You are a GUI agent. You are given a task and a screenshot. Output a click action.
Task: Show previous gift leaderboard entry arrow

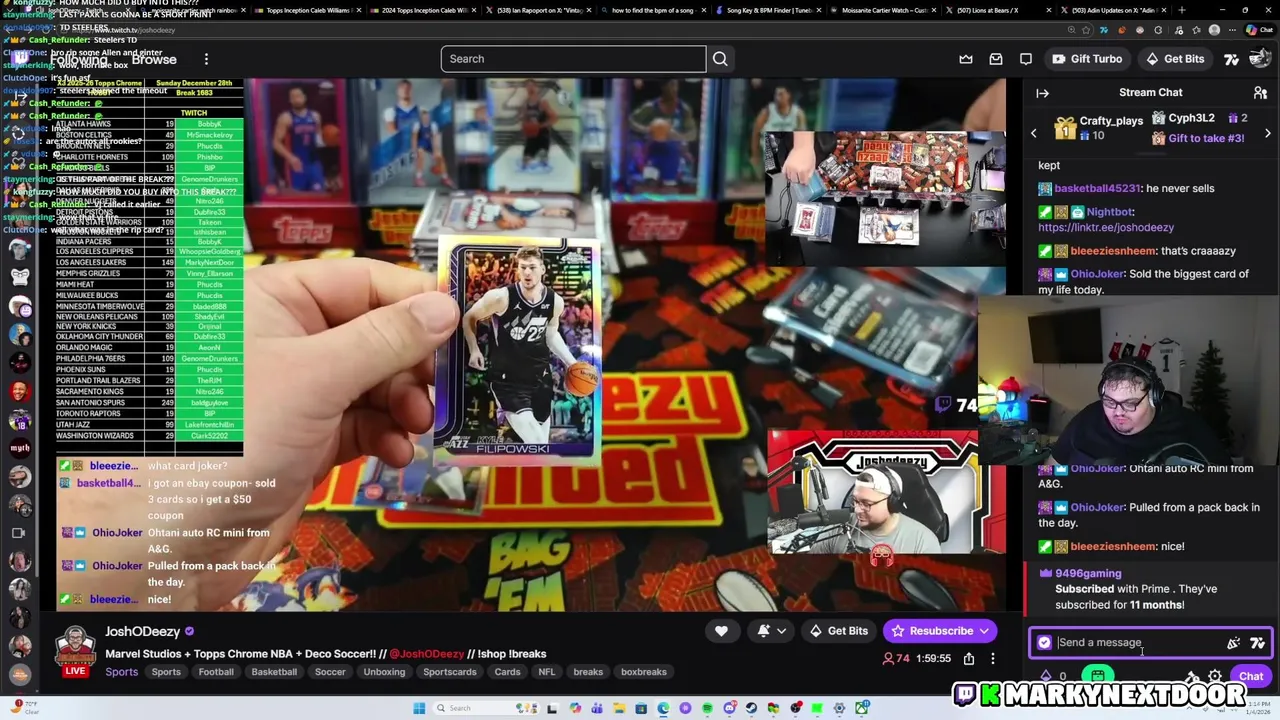pyautogui.click(x=1034, y=133)
